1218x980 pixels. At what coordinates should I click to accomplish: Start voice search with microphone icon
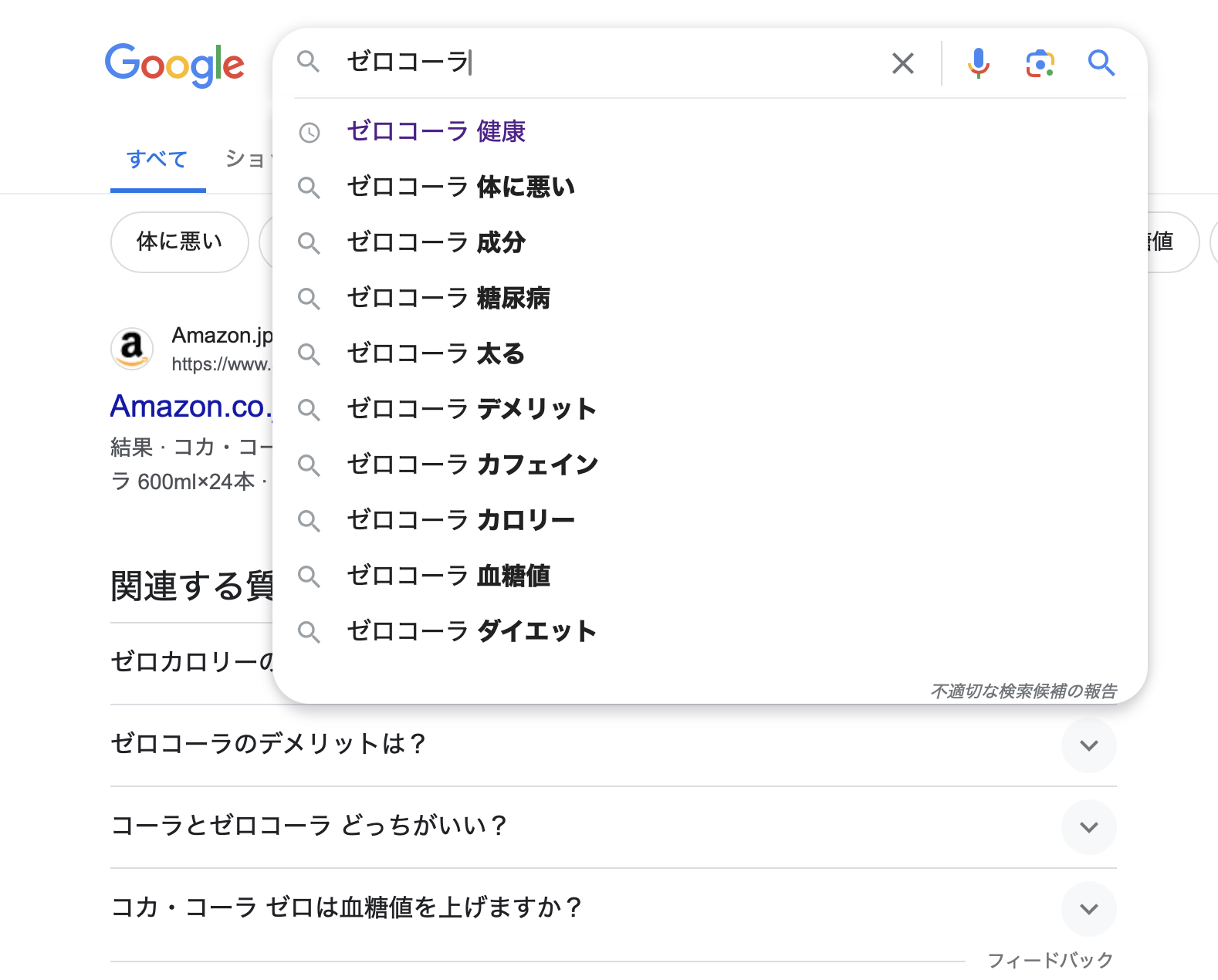978,63
